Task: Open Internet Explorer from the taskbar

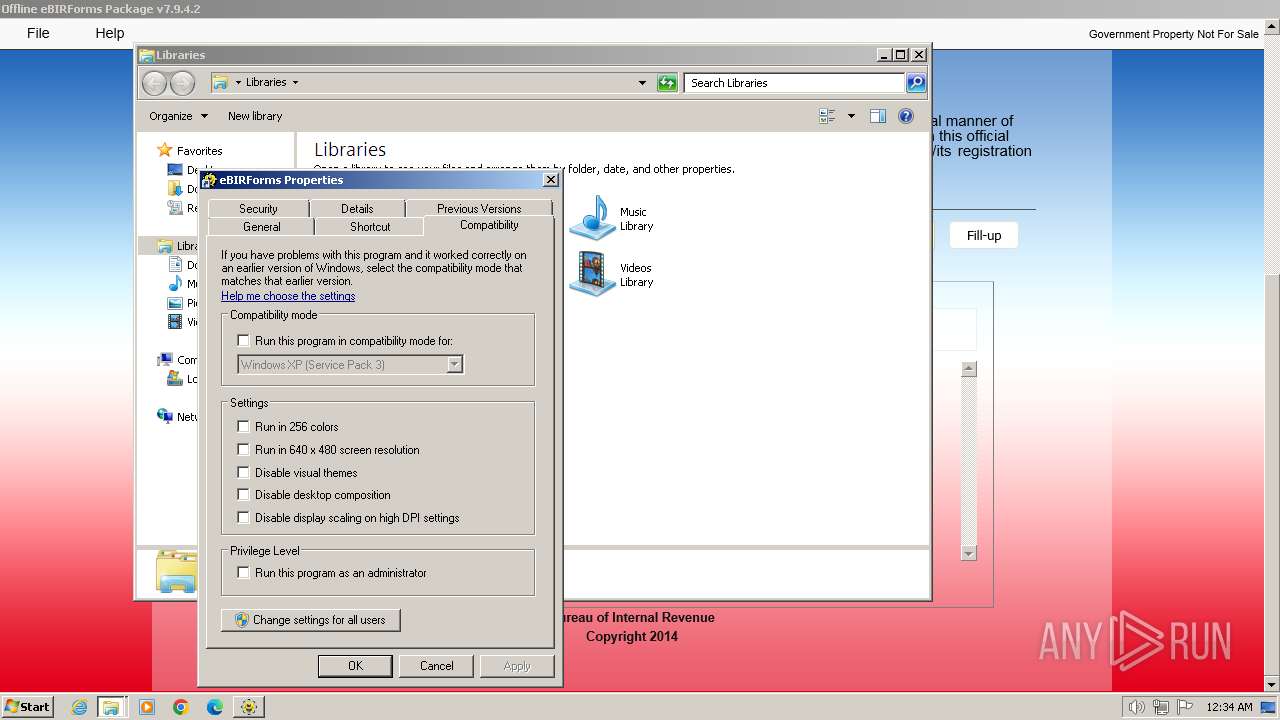Action: coord(79,707)
